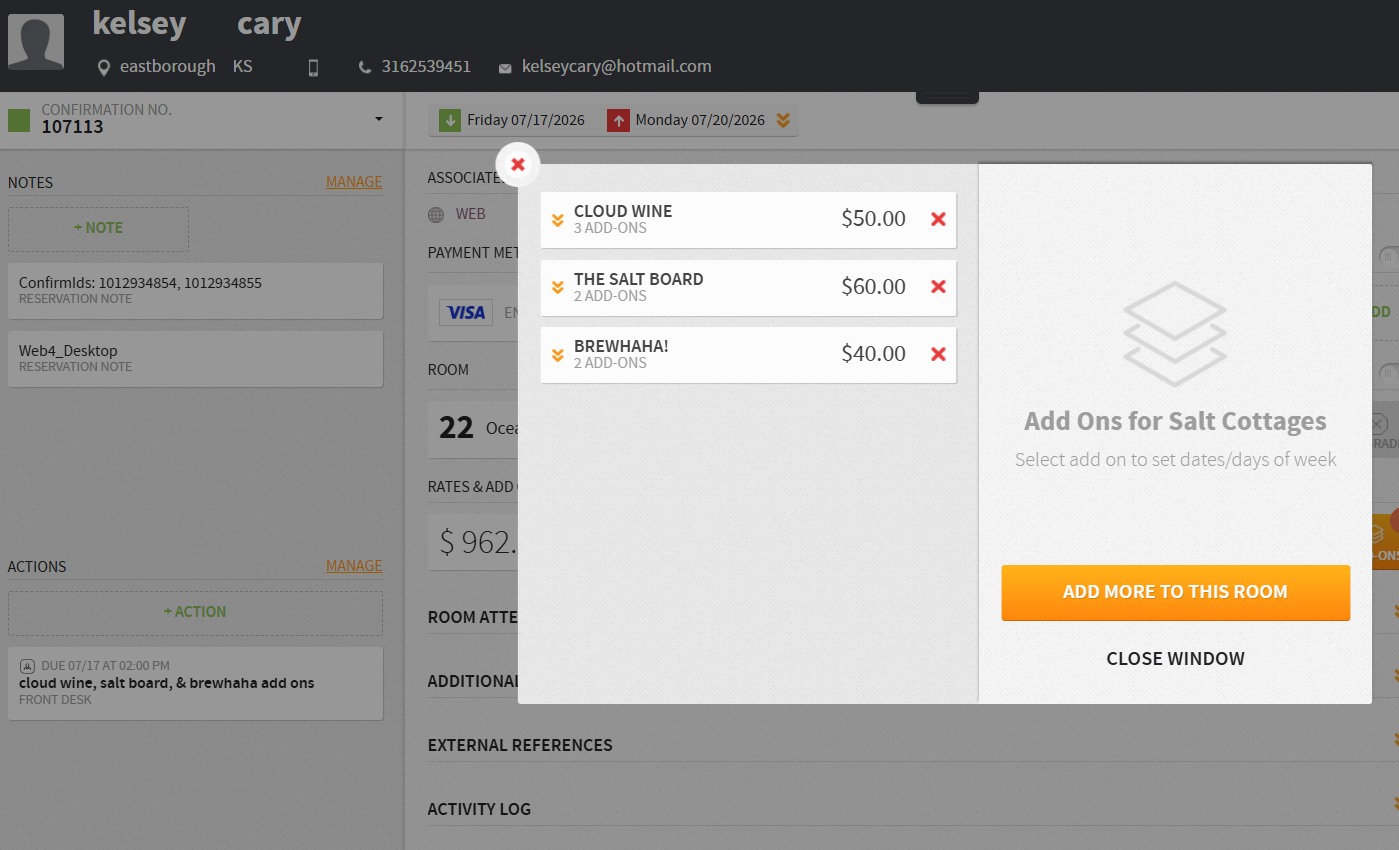Image resolution: width=1399 pixels, height=850 pixels.
Task: Click the green arrival arrow icon
Action: 449,120
